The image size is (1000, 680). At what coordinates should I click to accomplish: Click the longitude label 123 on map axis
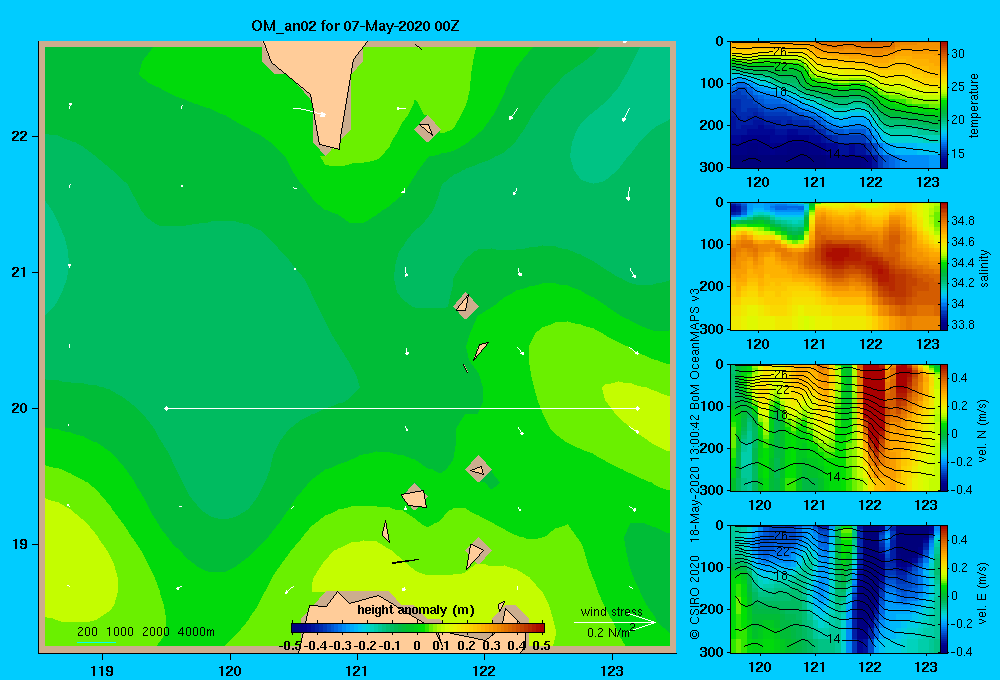[x=612, y=670]
